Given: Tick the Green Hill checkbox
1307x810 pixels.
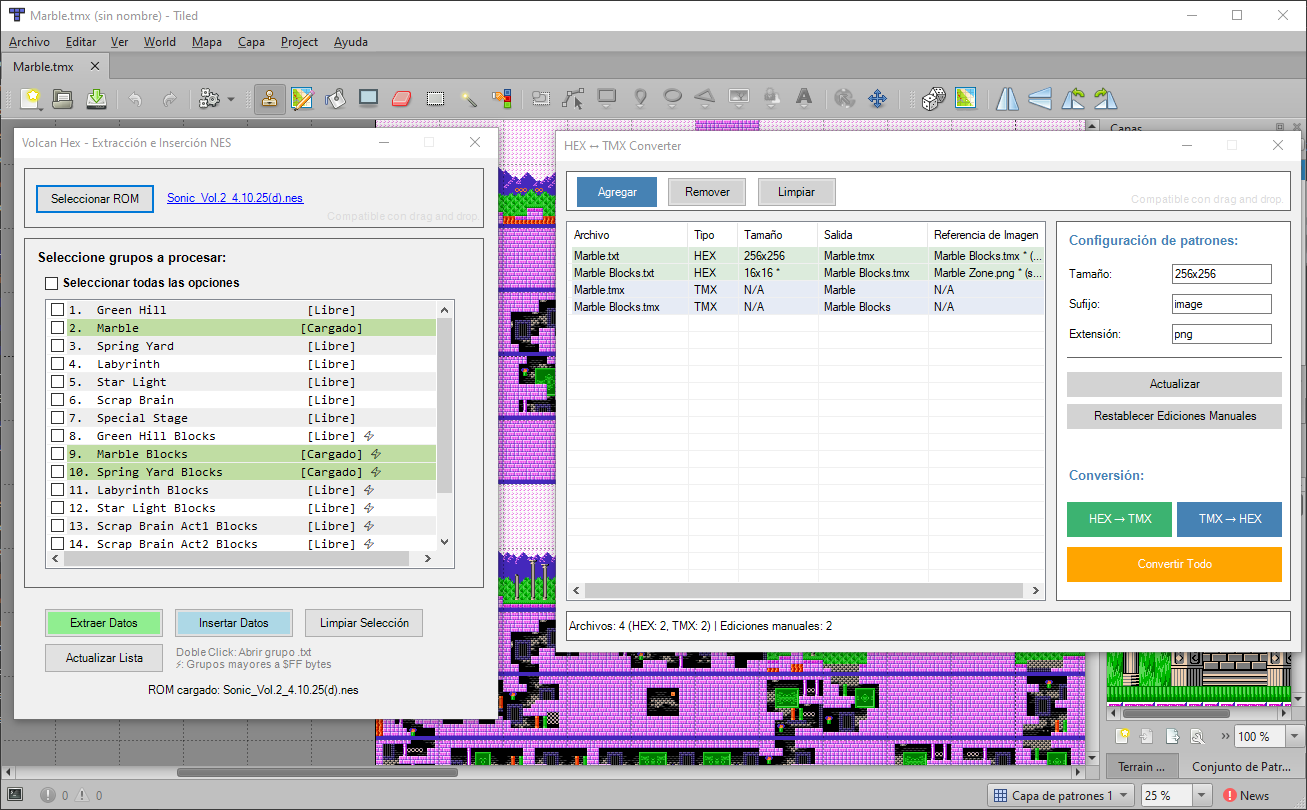Looking at the screenshot, I should [58, 310].
